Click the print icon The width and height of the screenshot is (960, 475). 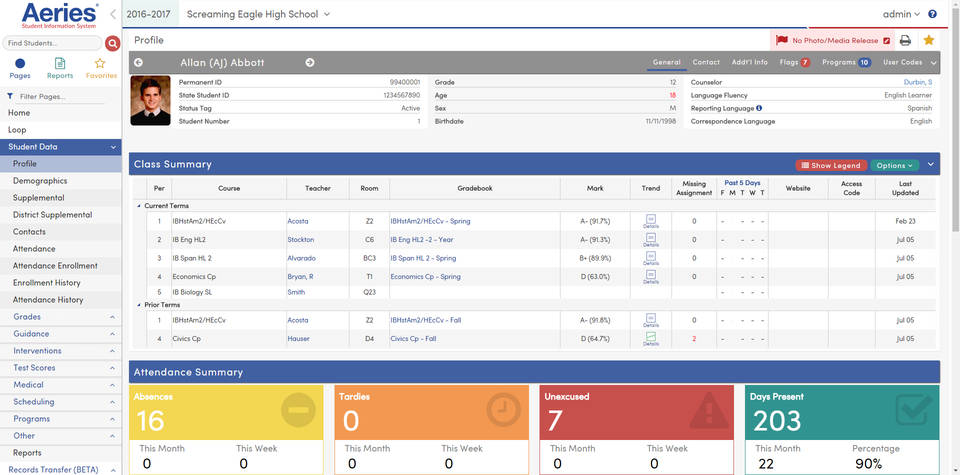[x=905, y=40]
